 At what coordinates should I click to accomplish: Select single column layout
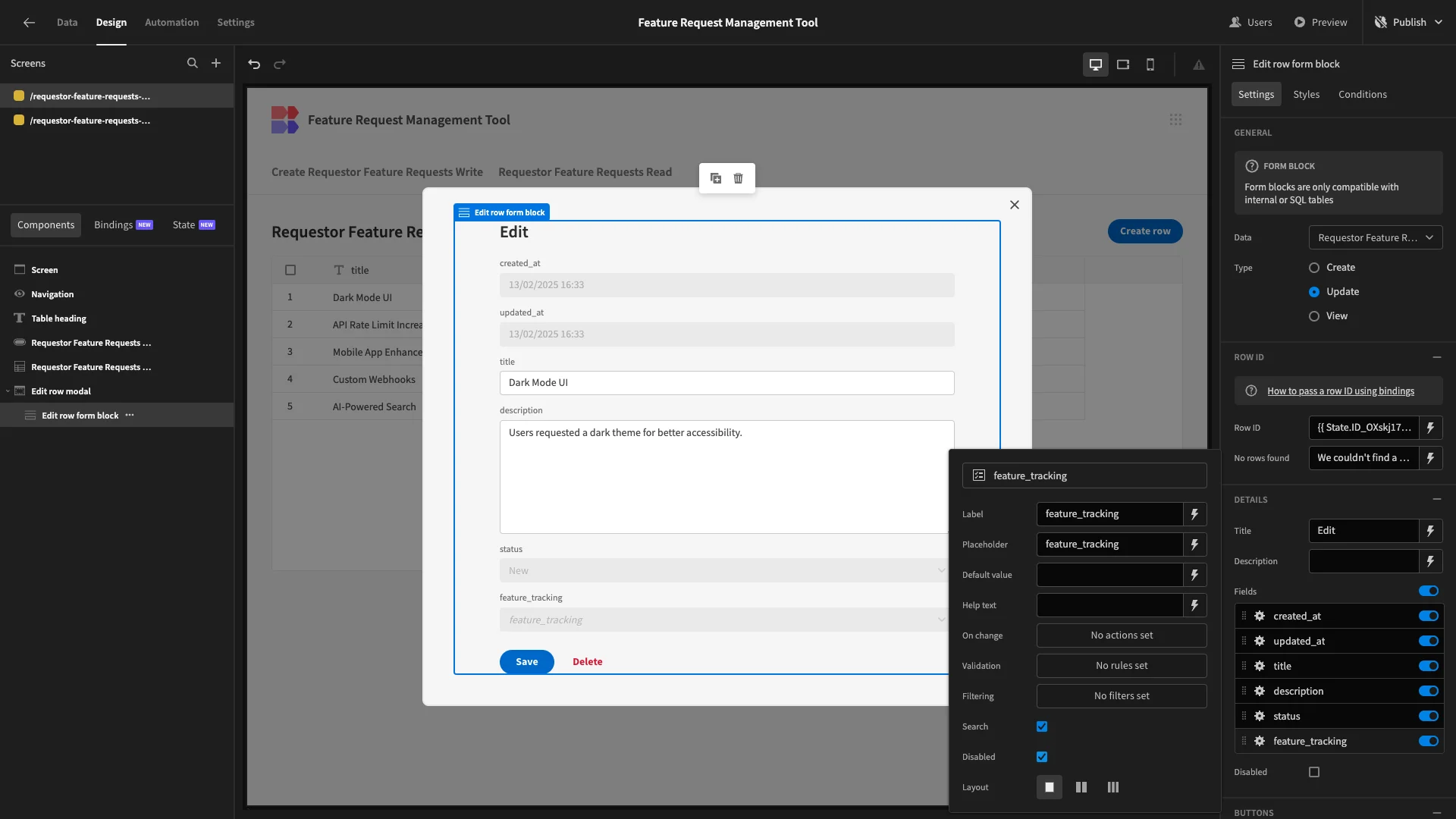pos(1050,787)
